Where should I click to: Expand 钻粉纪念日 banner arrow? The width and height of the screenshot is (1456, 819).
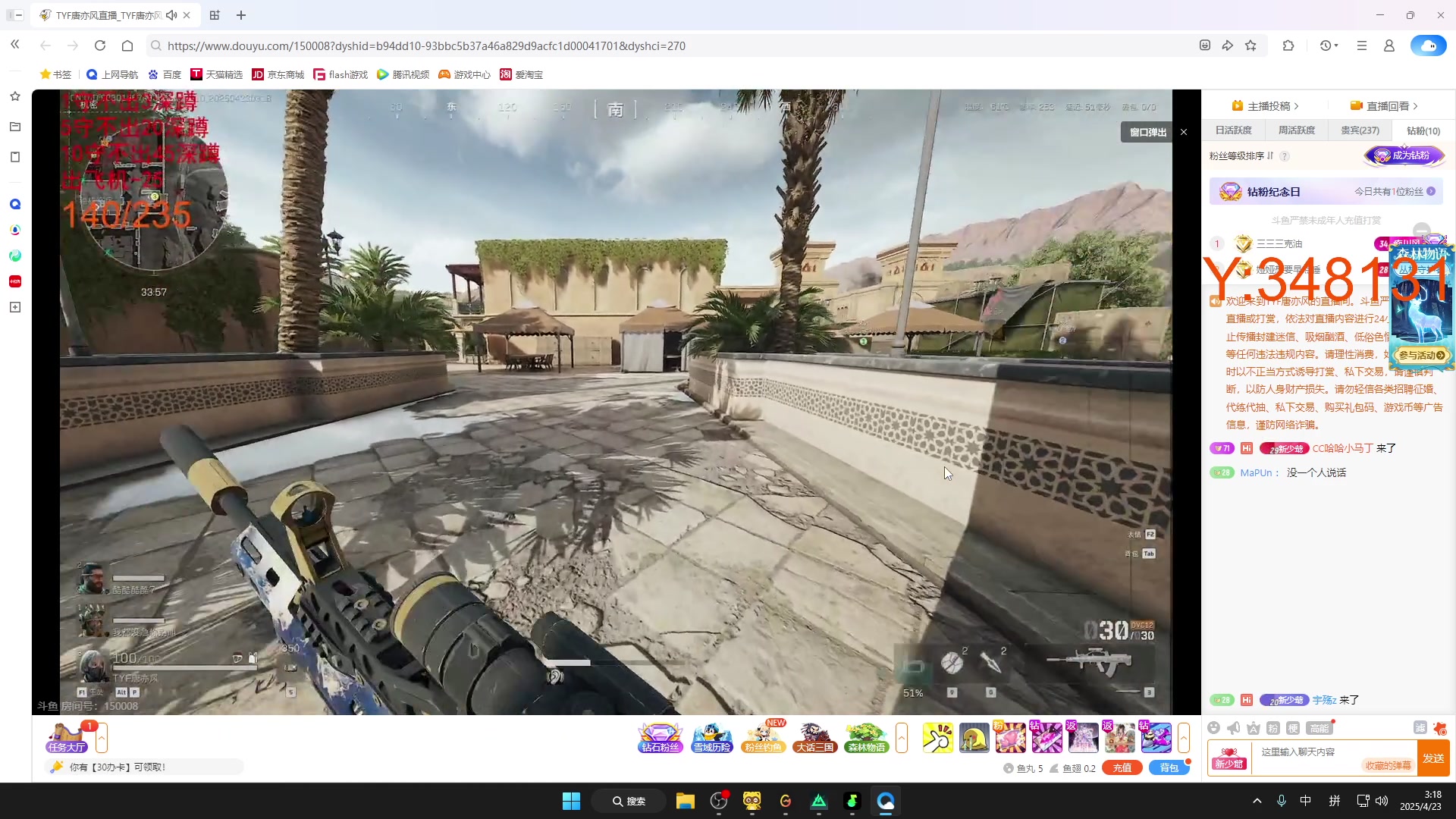click(1431, 192)
